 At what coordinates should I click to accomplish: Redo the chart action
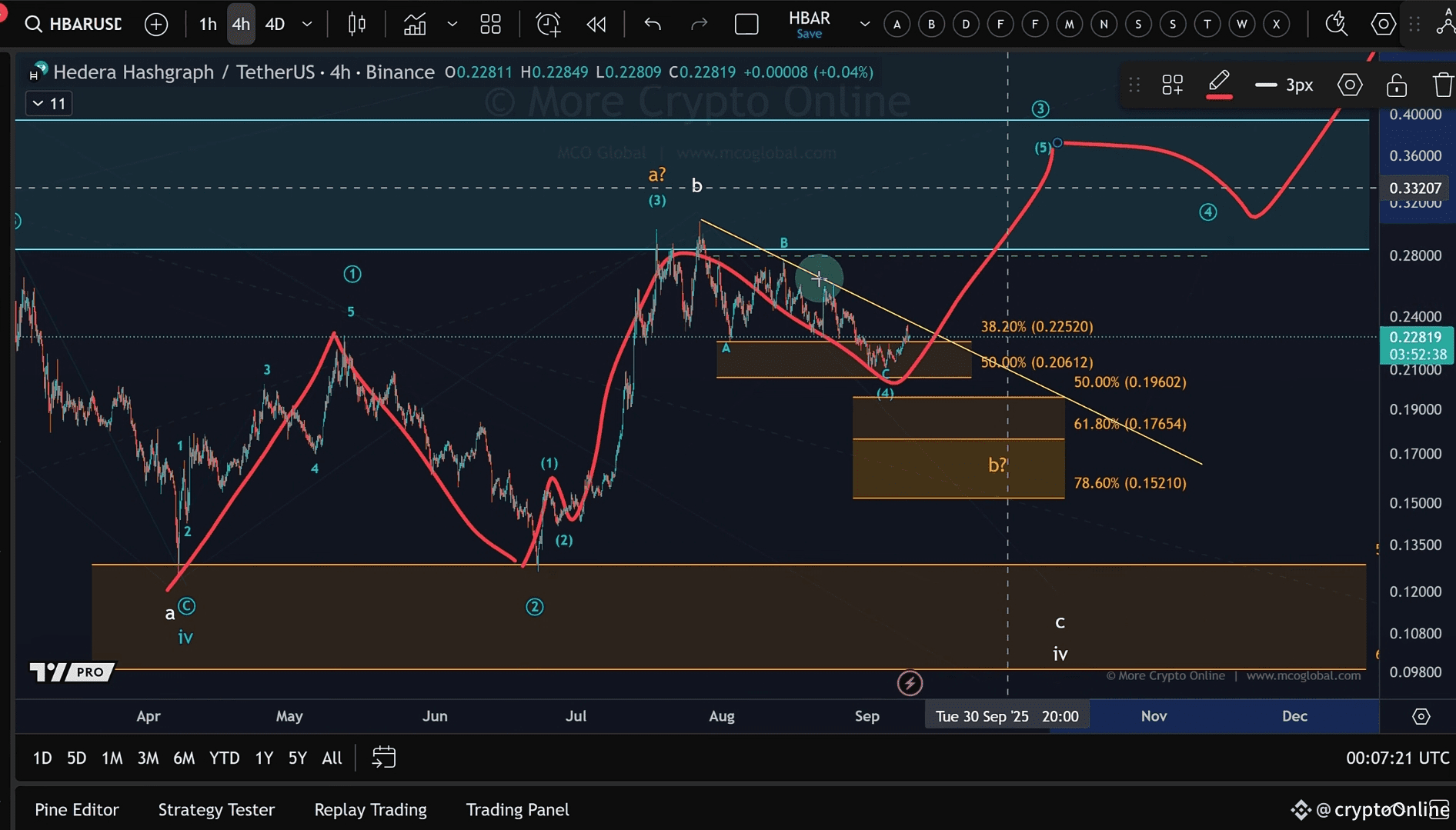[x=699, y=24]
